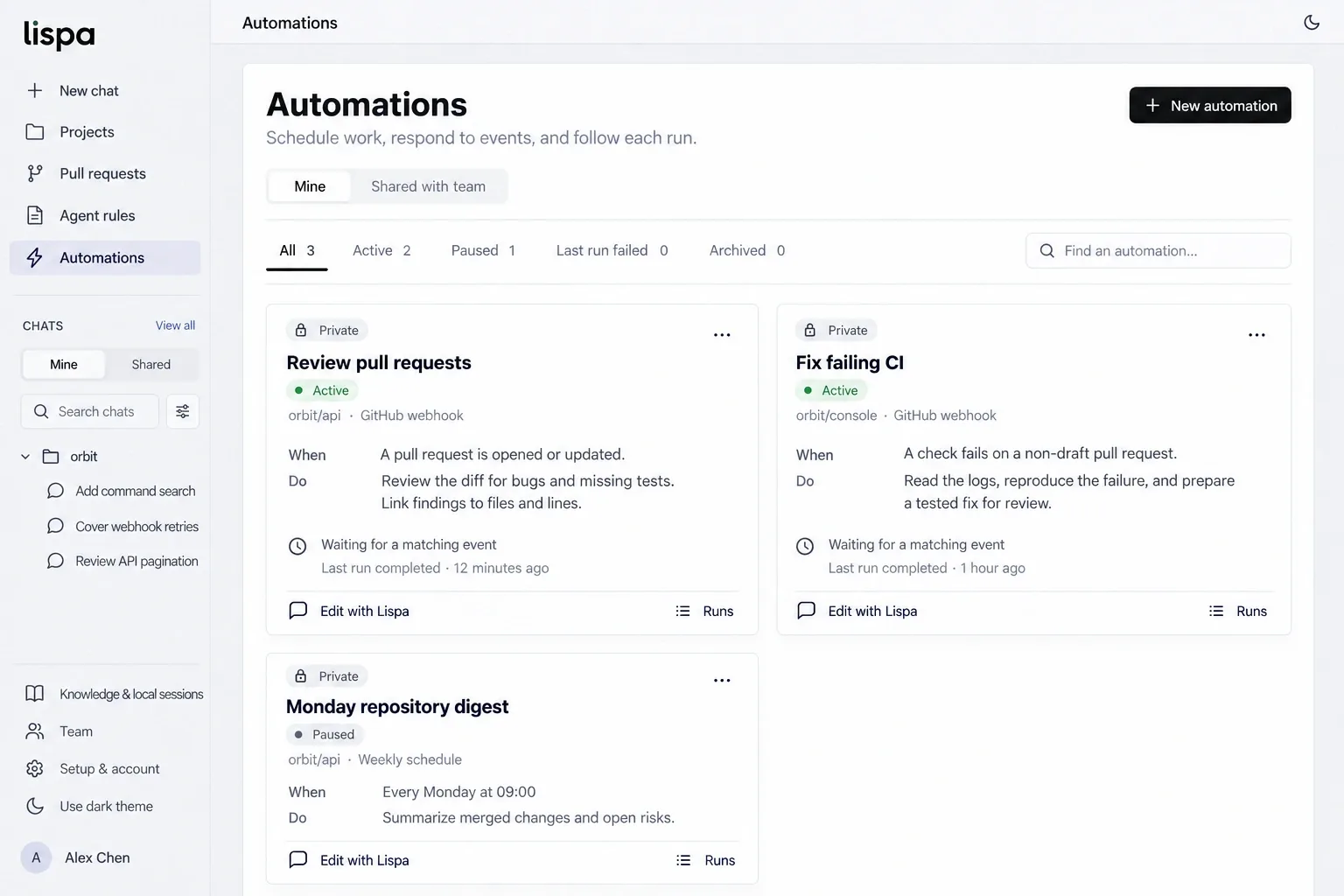
Task: Open Agent rules
Action: [105, 215]
